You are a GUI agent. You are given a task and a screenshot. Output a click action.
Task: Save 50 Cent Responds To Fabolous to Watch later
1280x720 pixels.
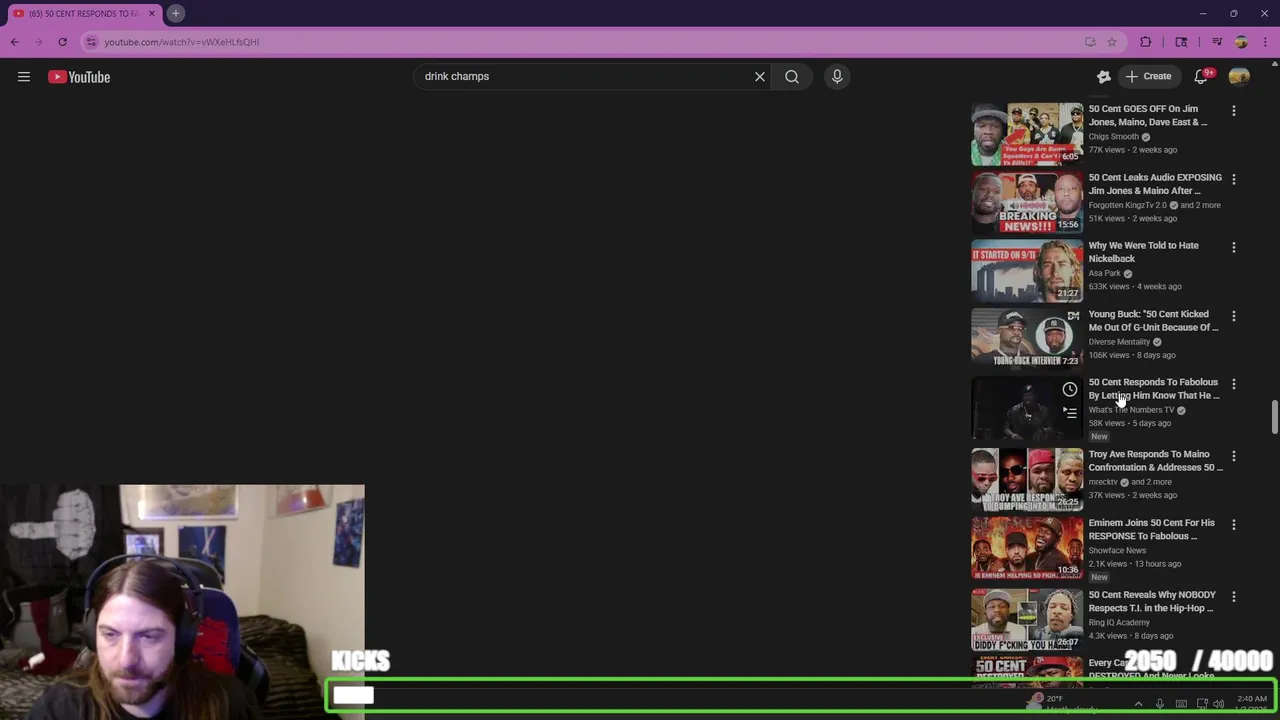coord(1069,390)
